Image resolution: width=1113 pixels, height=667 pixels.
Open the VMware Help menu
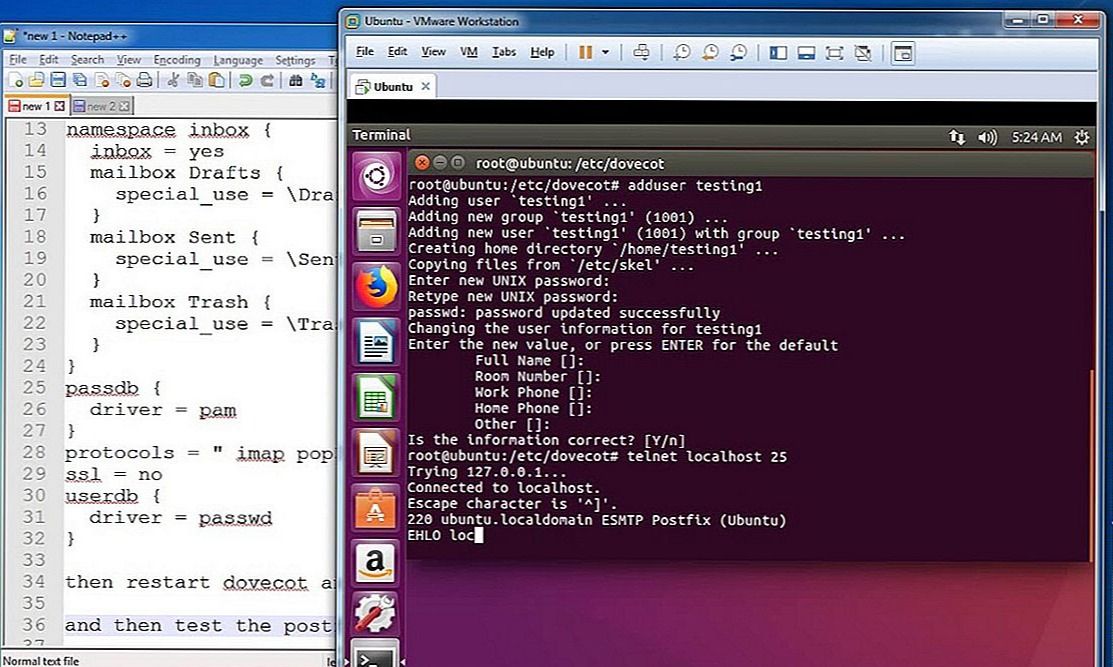point(542,52)
